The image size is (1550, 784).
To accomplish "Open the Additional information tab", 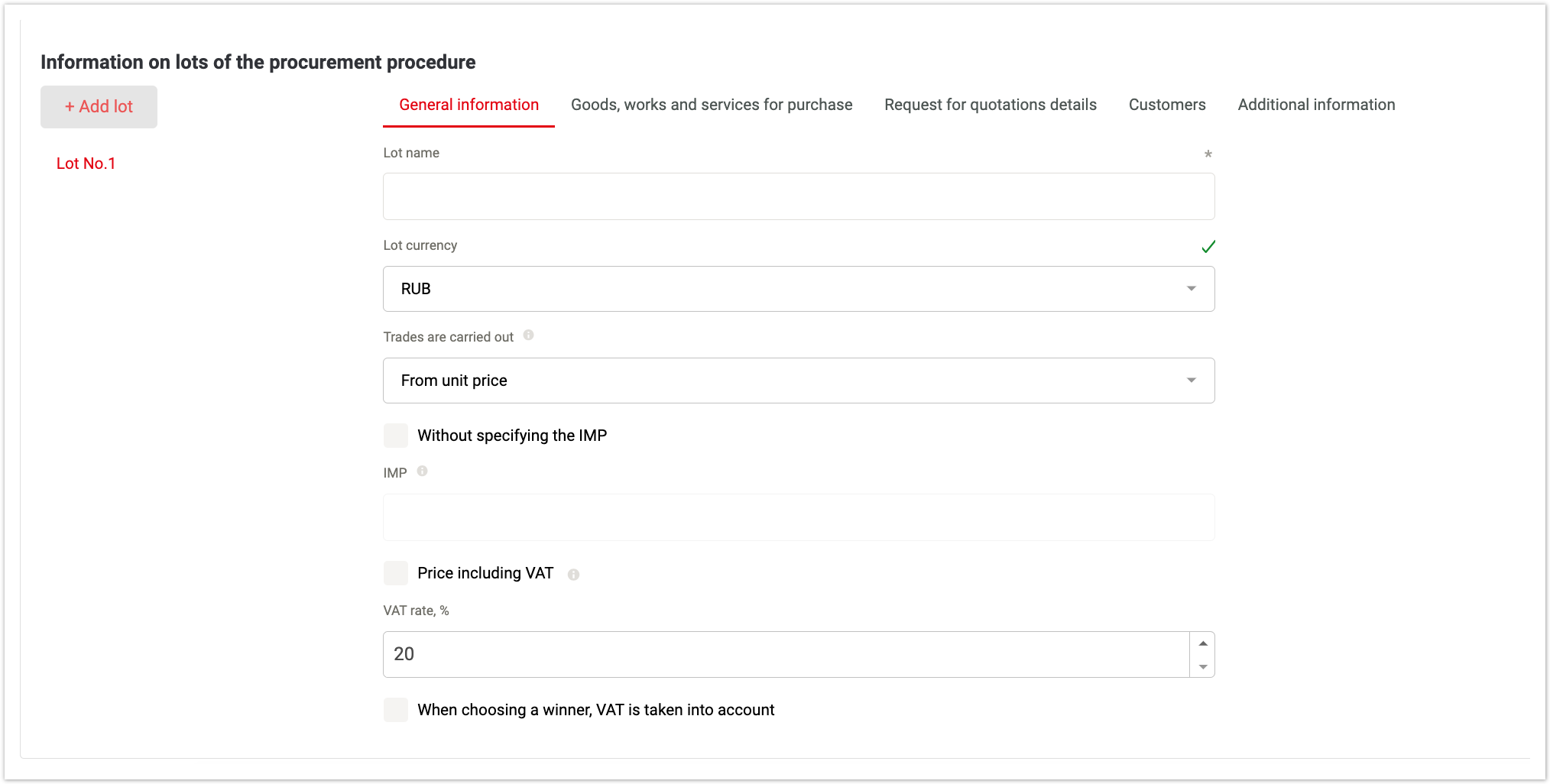I will [x=1316, y=105].
